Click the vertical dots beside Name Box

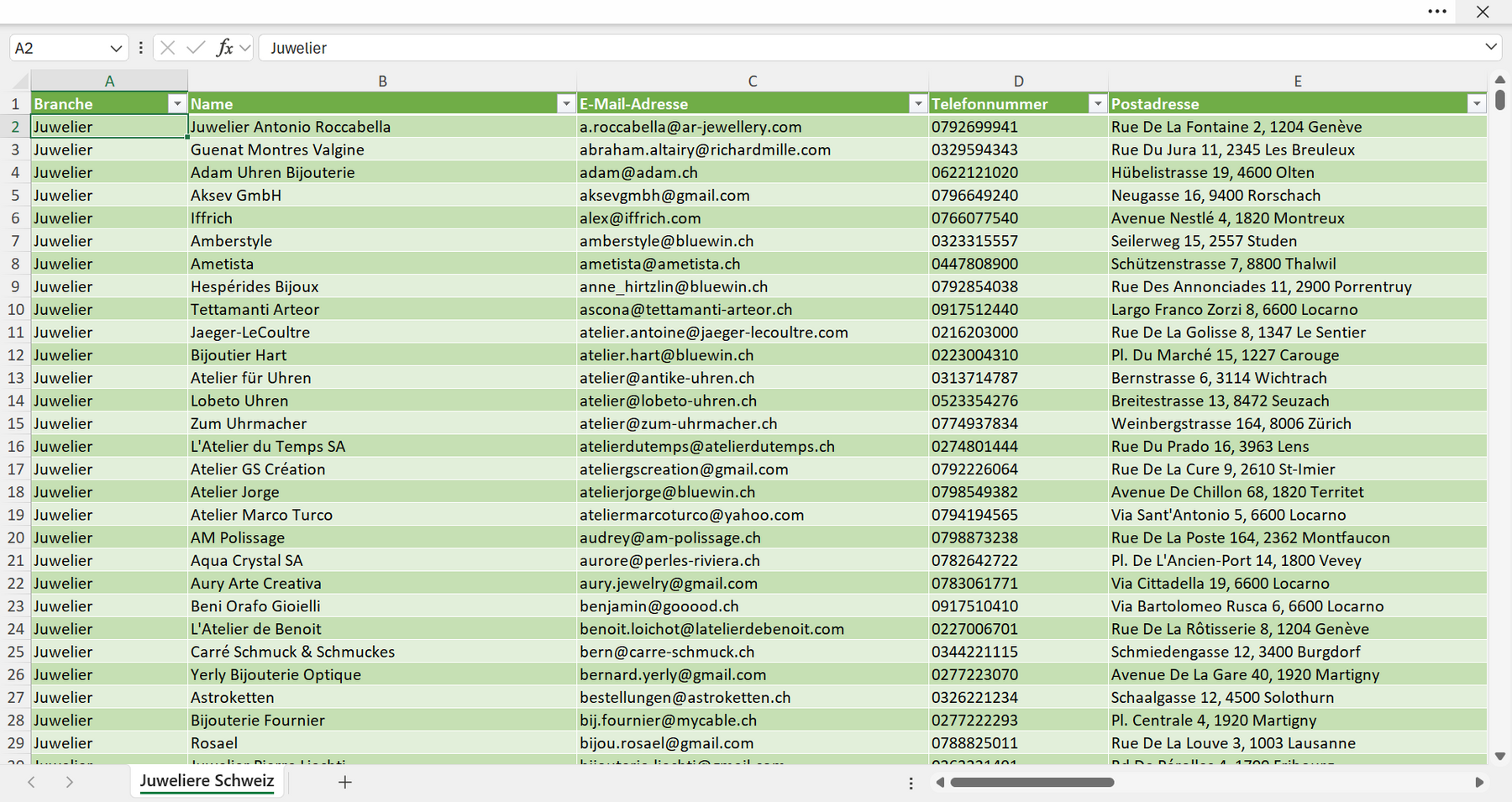[140, 48]
